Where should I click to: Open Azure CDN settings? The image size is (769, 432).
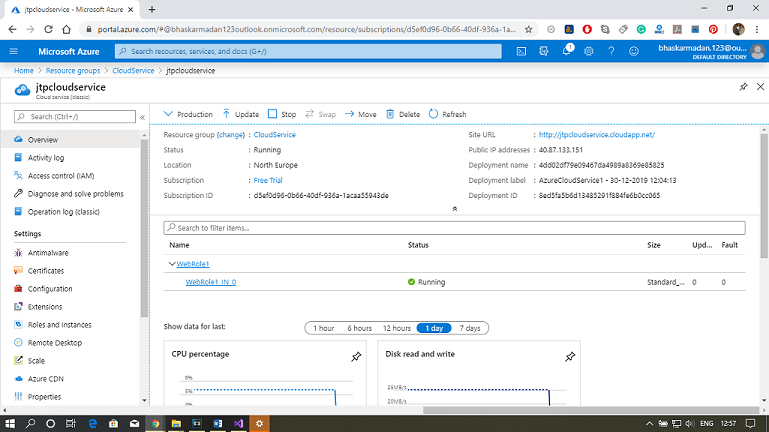click(46, 379)
